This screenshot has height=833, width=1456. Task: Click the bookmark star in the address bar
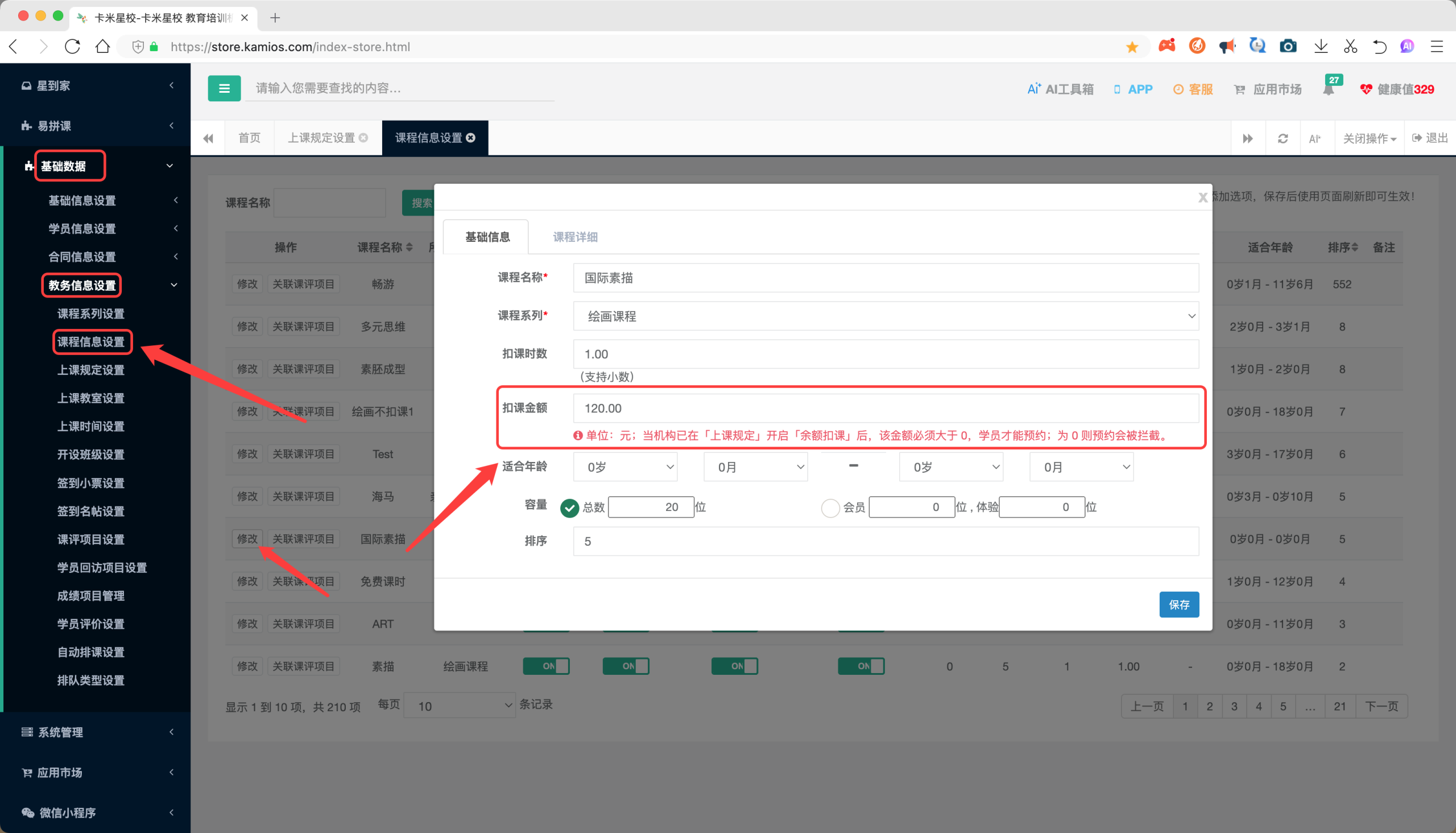coord(1132,47)
